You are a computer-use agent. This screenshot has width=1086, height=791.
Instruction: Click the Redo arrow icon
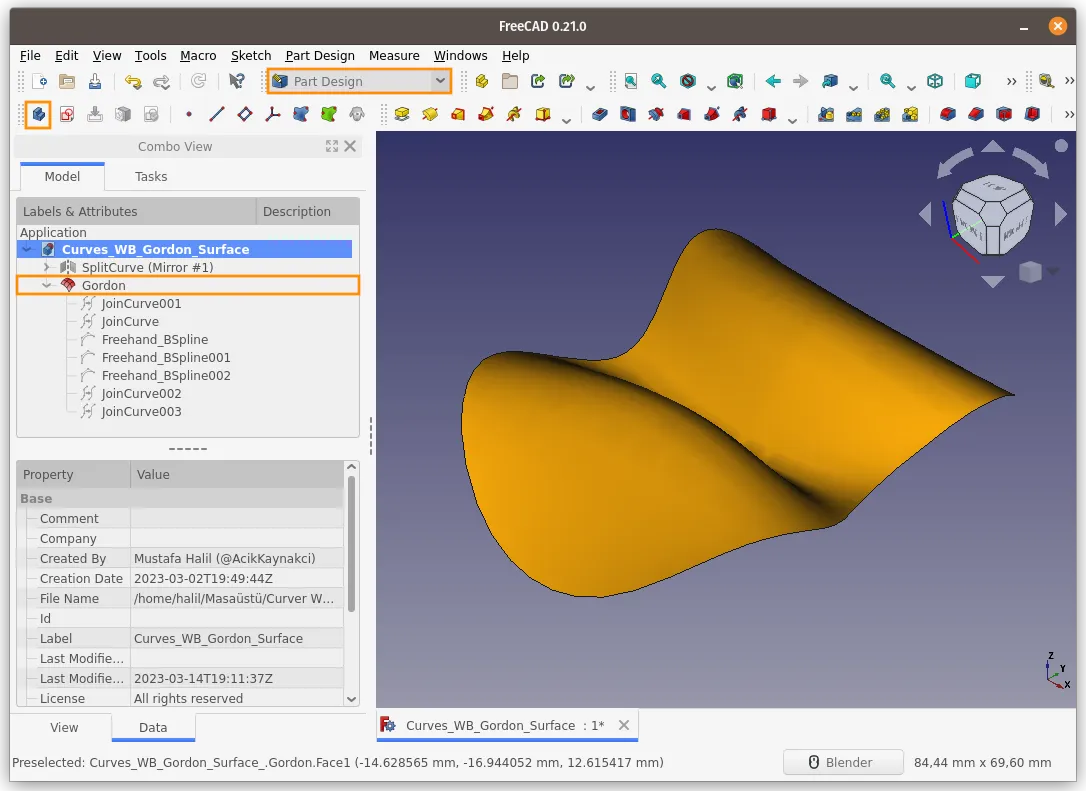161,81
